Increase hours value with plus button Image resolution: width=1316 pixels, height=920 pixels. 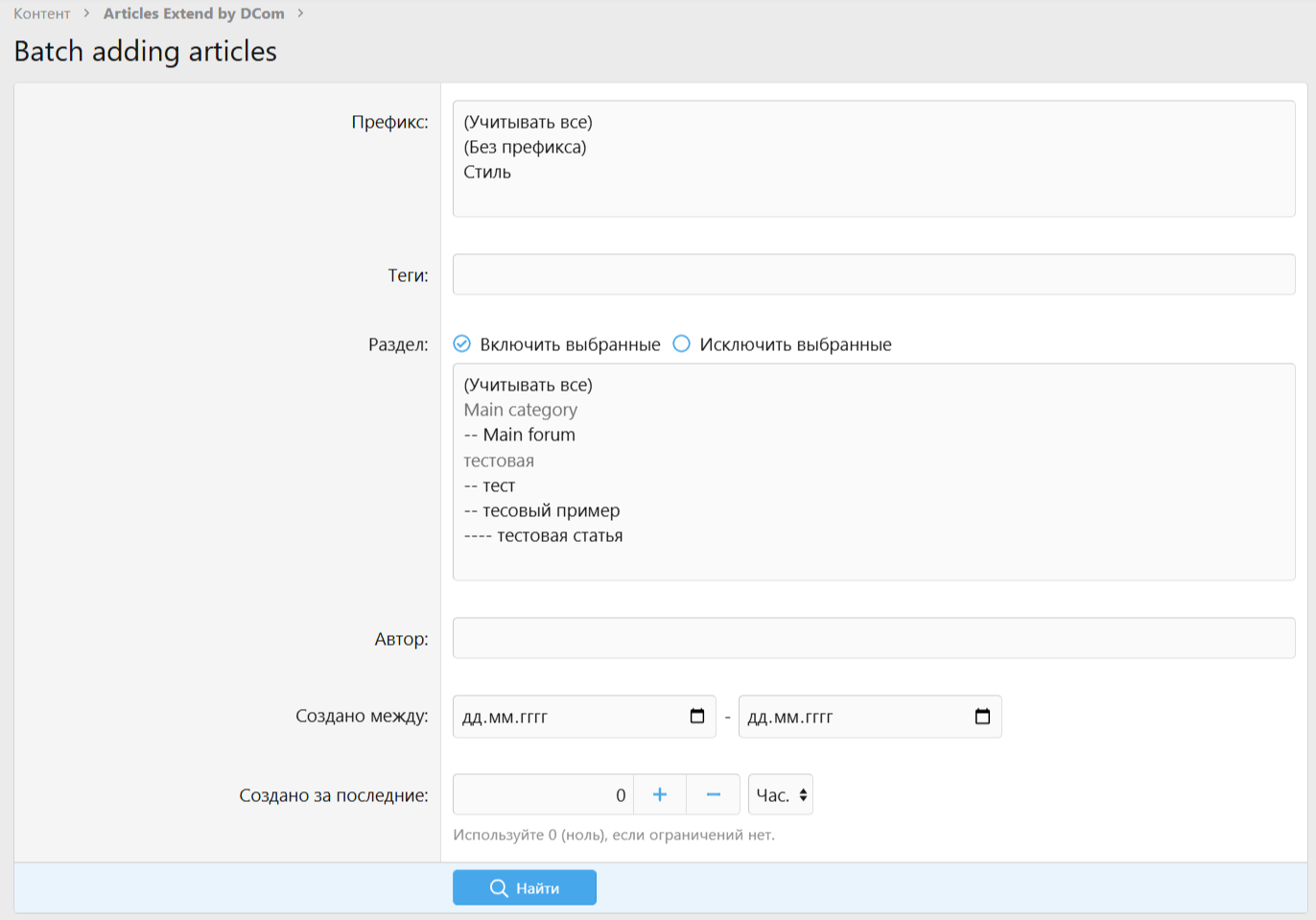click(660, 794)
